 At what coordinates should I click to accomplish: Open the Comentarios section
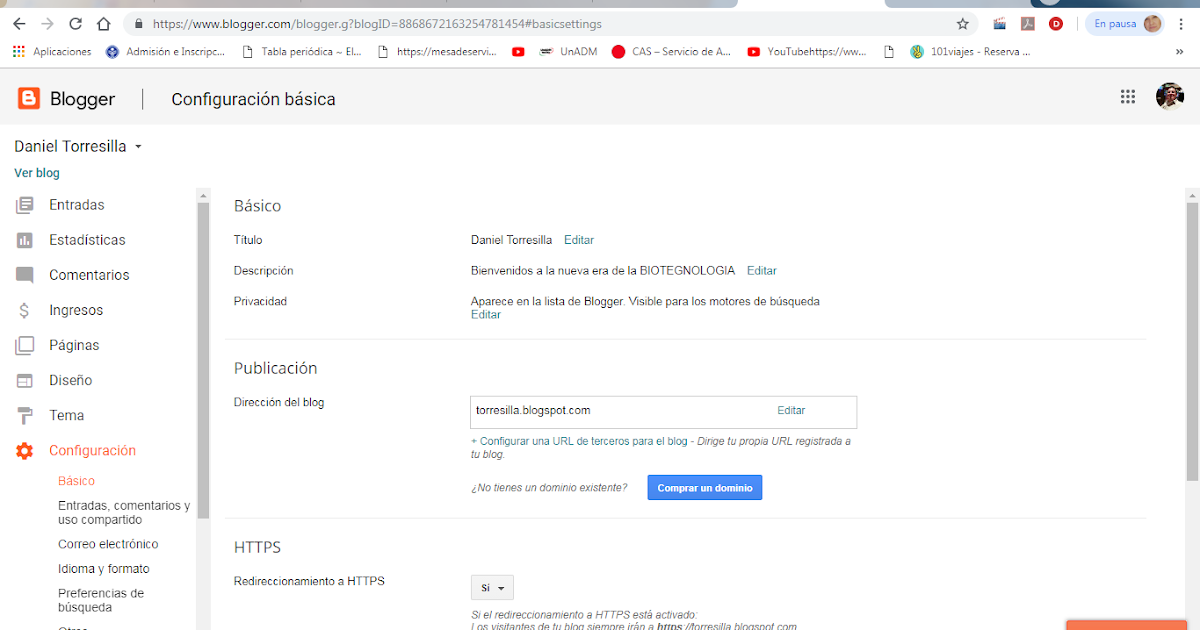(89, 275)
